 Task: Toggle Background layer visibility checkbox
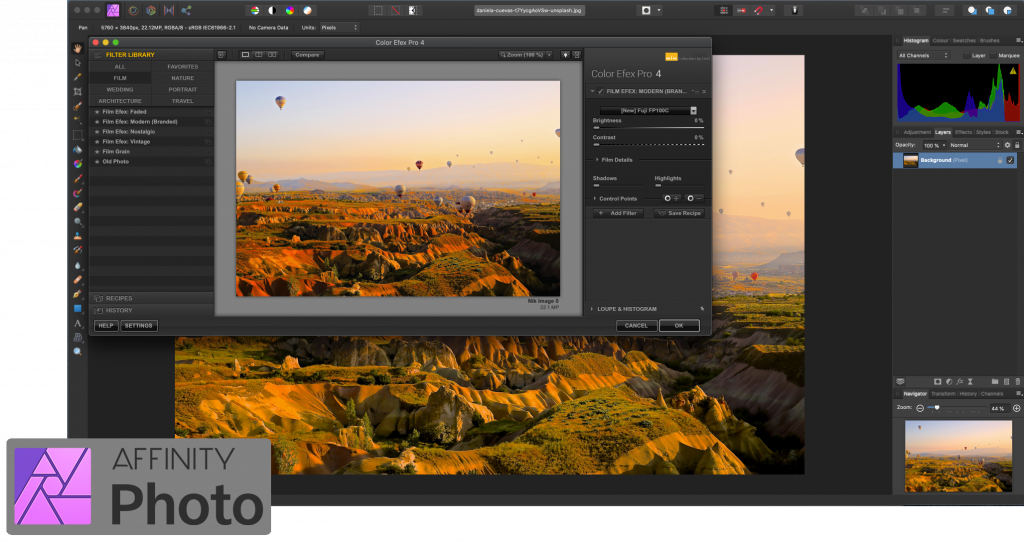point(1010,160)
